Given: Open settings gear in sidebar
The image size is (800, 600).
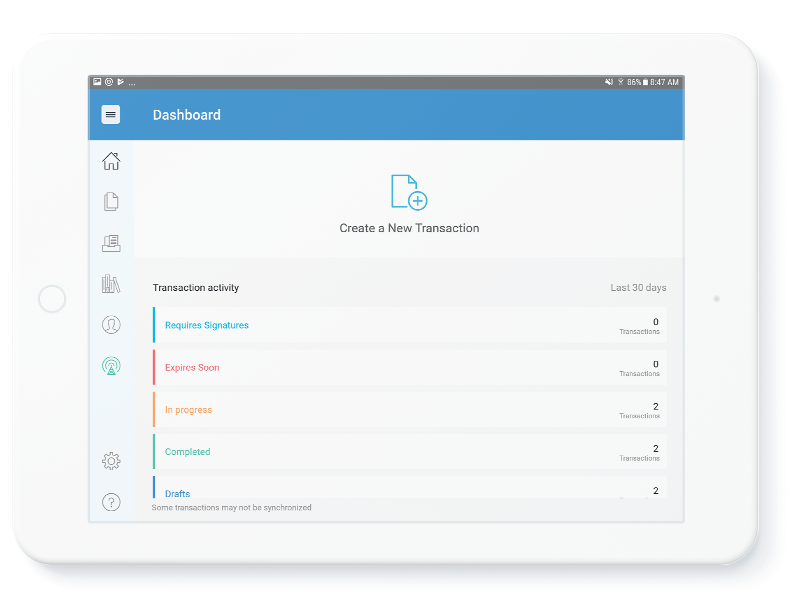Looking at the screenshot, I should (x=111, y=461).
